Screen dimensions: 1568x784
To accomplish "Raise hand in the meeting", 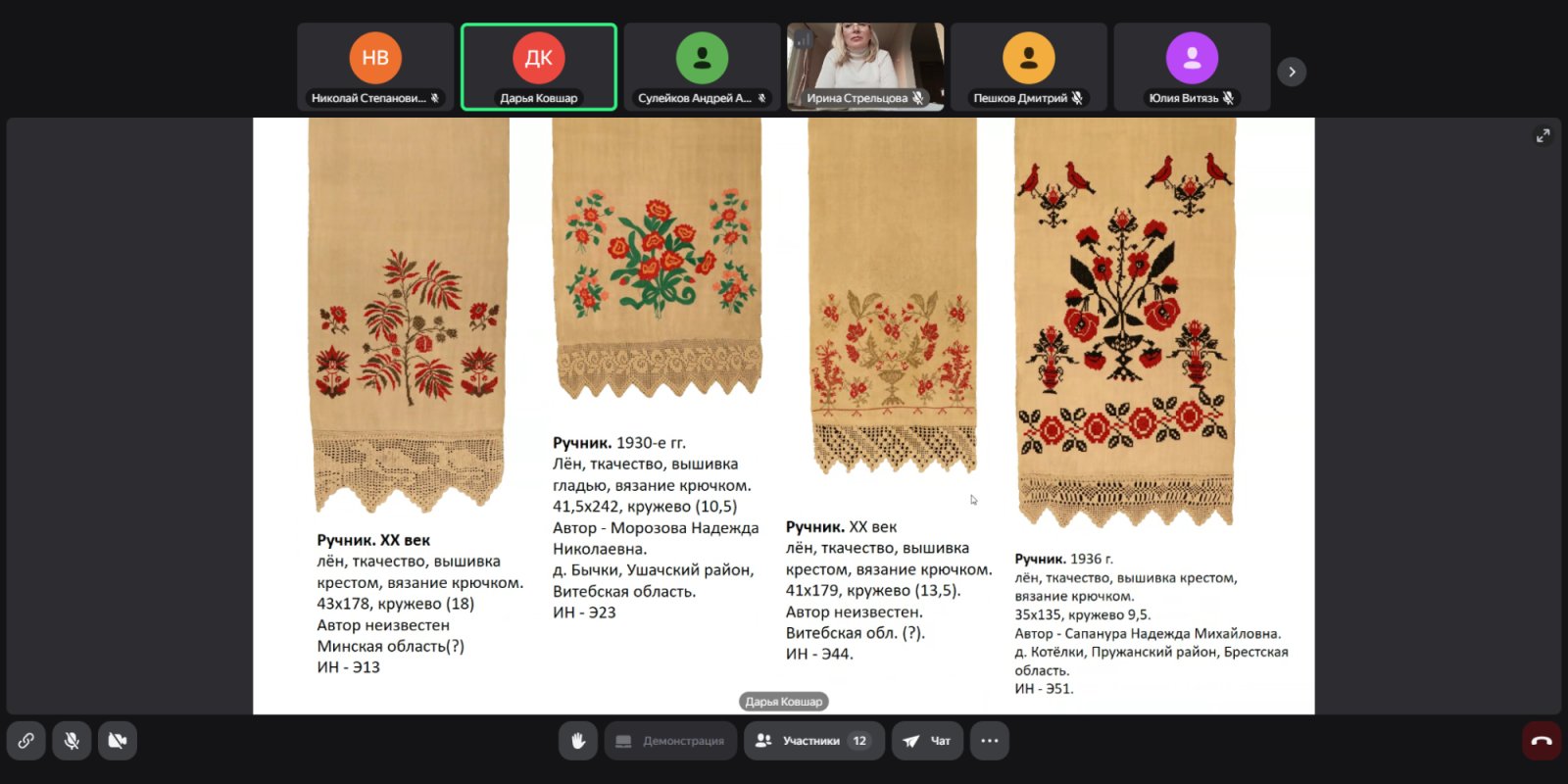I will 578,741.
